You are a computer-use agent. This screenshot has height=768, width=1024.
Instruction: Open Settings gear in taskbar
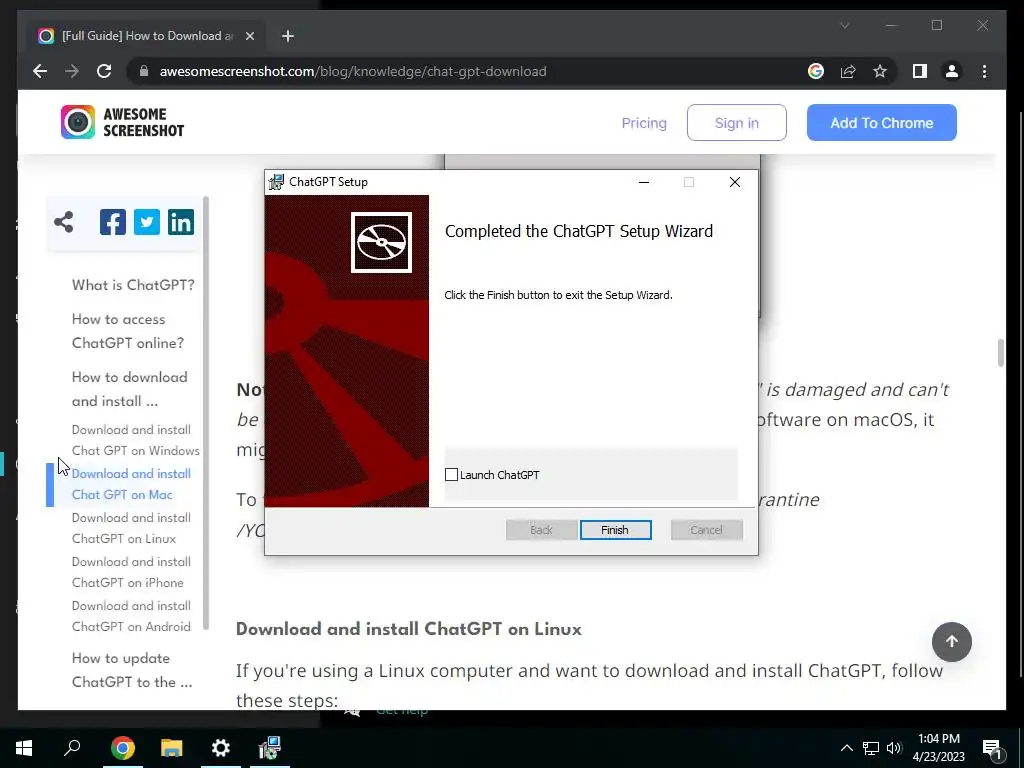pos(221,748)
